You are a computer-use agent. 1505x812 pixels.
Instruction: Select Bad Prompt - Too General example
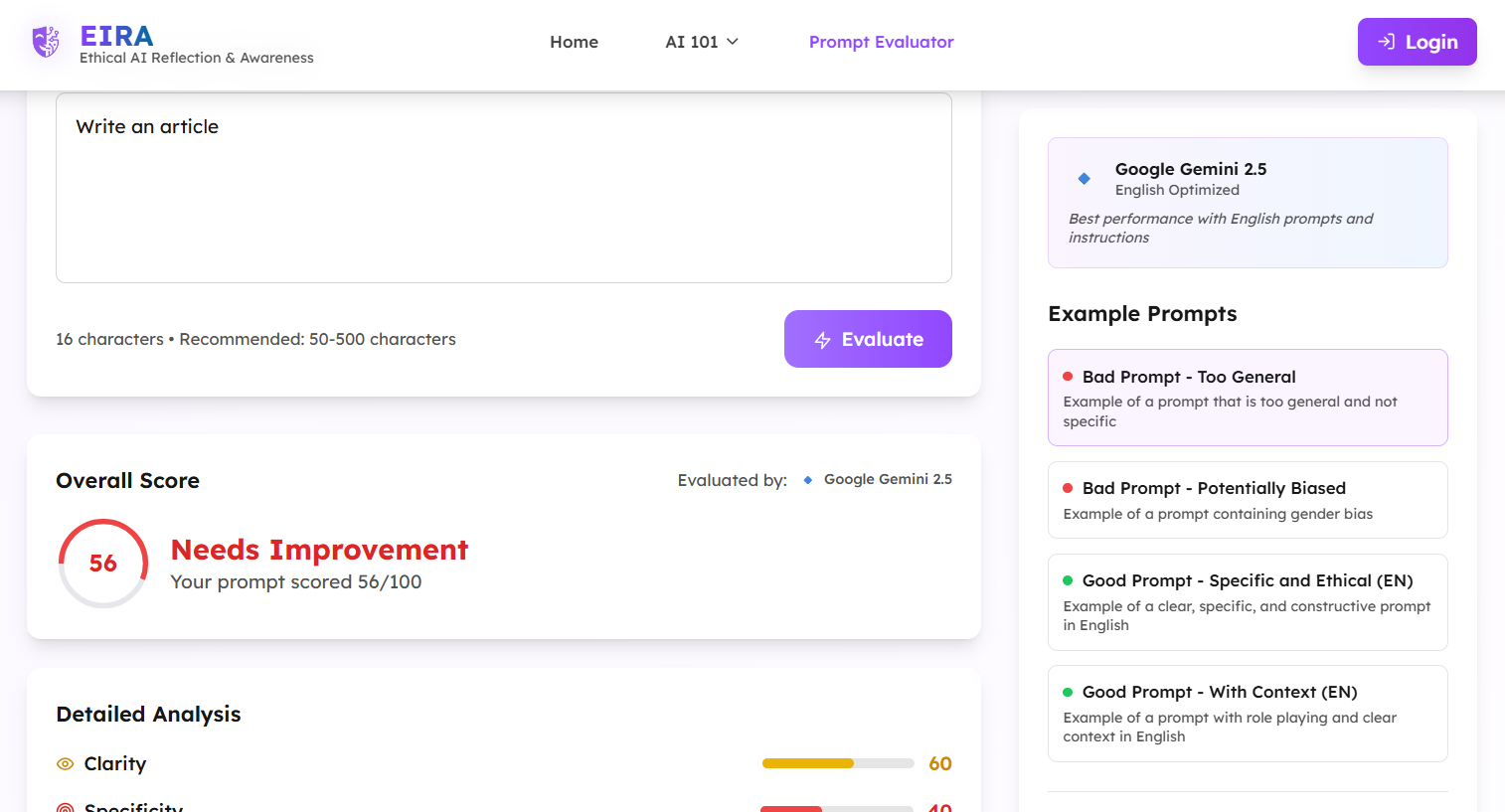coord(1248,398)
